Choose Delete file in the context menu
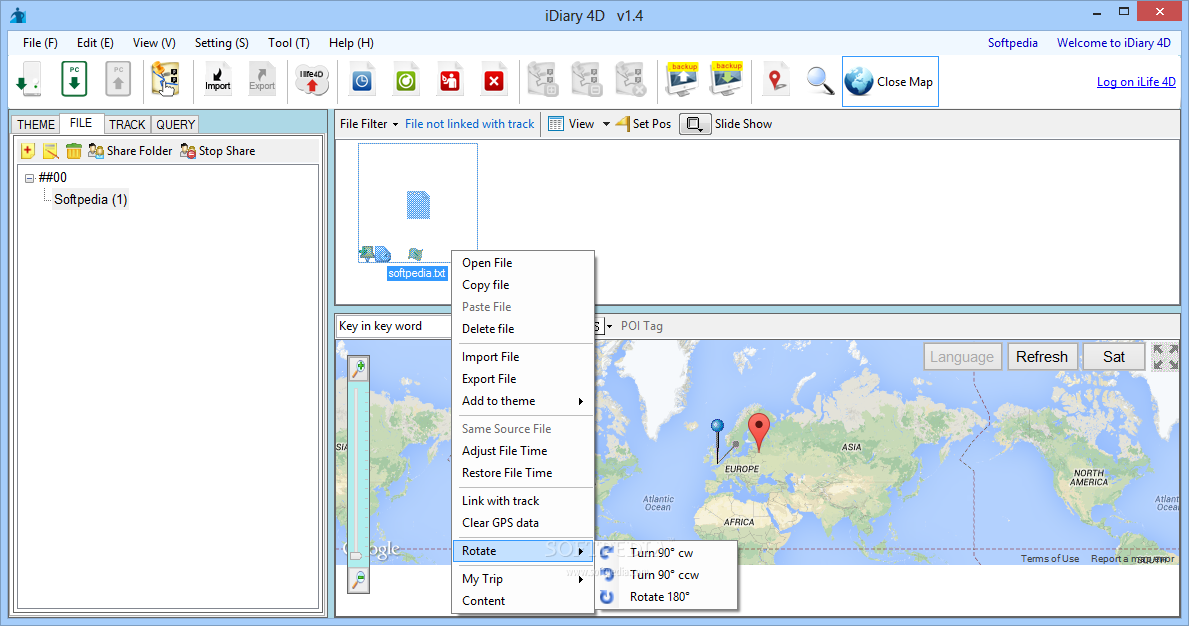The height and width of the screenshot is (626, 1189). coord(522,329)
